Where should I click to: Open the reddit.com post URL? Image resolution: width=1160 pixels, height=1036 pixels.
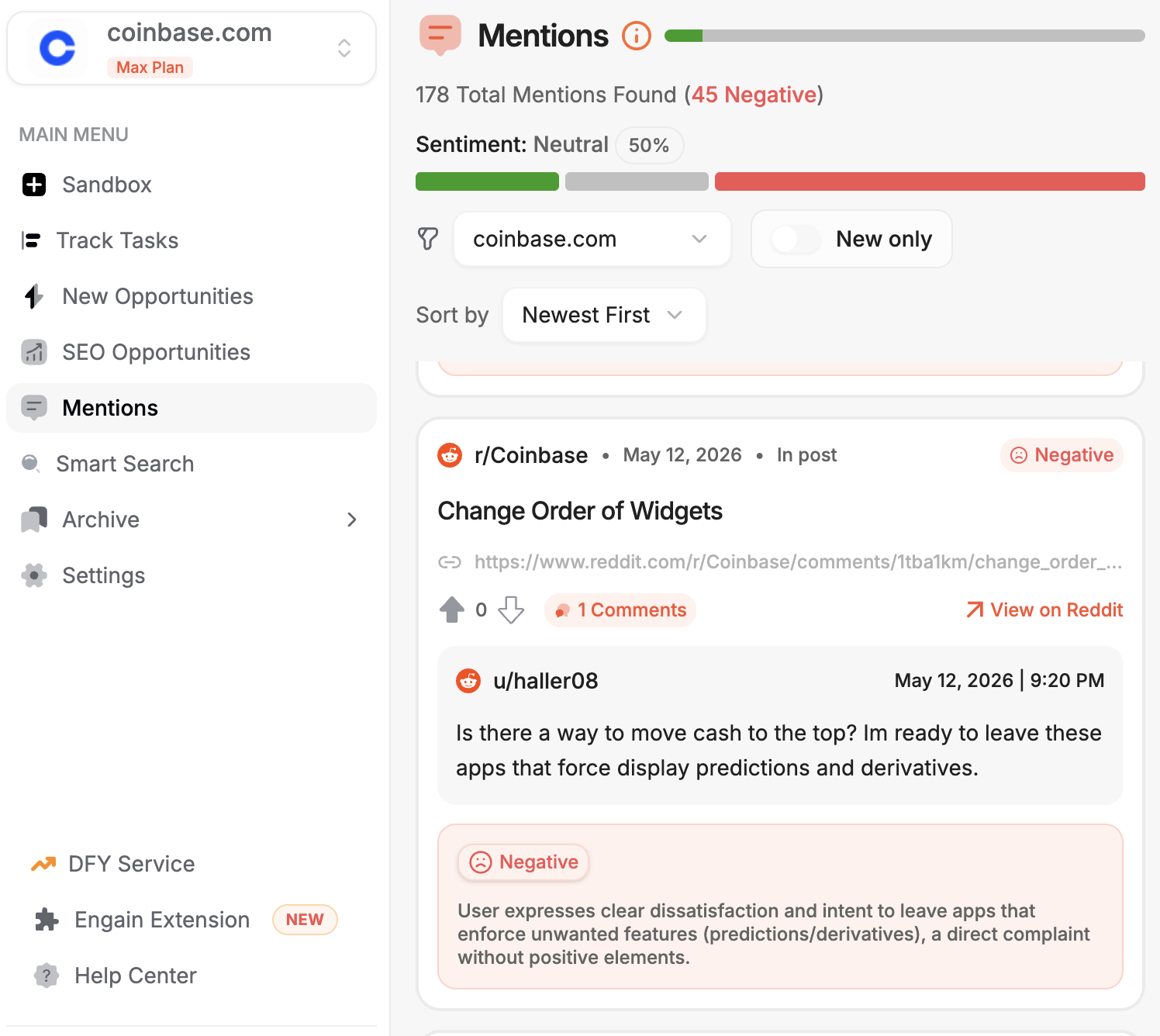799,562
